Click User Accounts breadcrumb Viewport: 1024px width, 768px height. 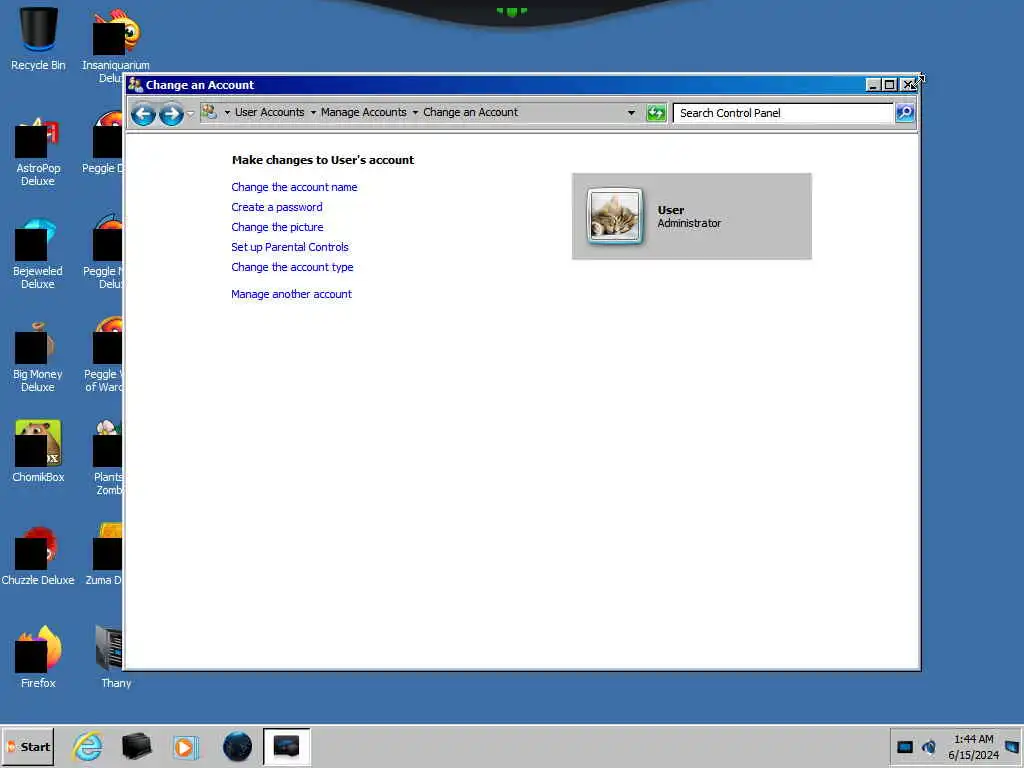[269, 112]
